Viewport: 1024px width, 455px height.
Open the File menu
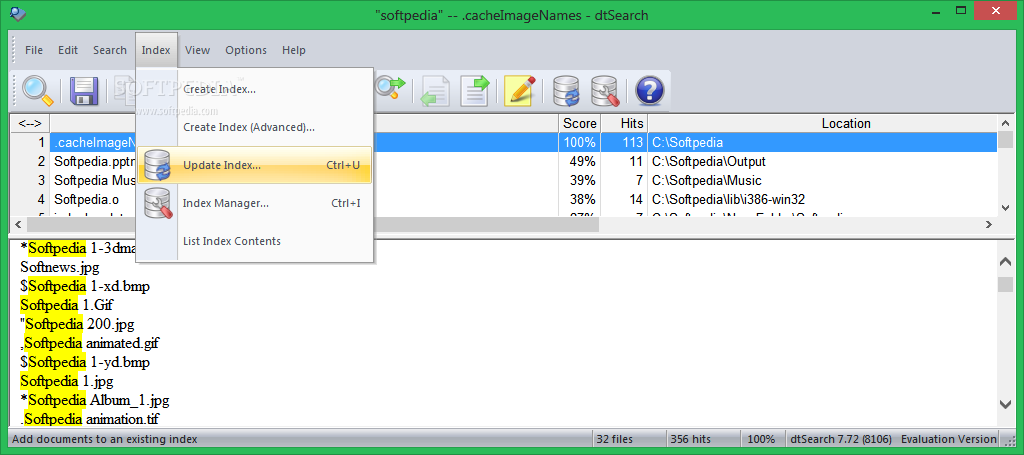(34, 50)
